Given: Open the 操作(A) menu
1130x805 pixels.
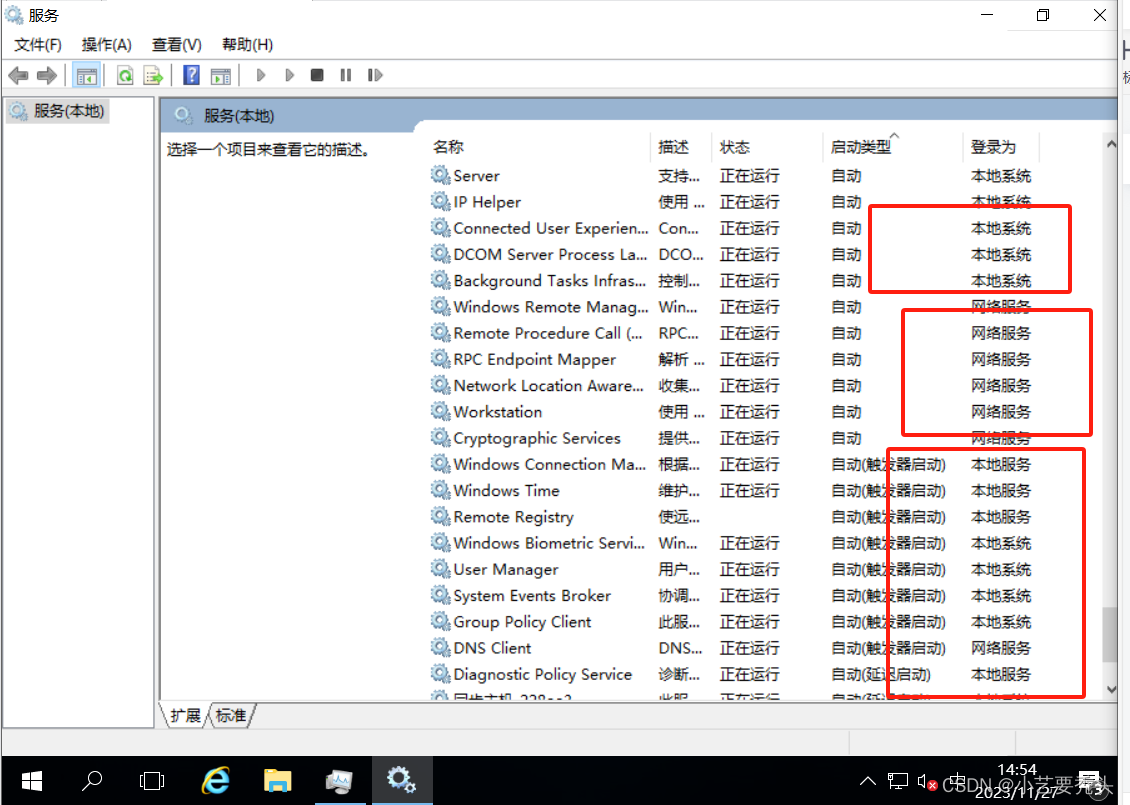Looking at the screenshot, I should click(107, 45).
